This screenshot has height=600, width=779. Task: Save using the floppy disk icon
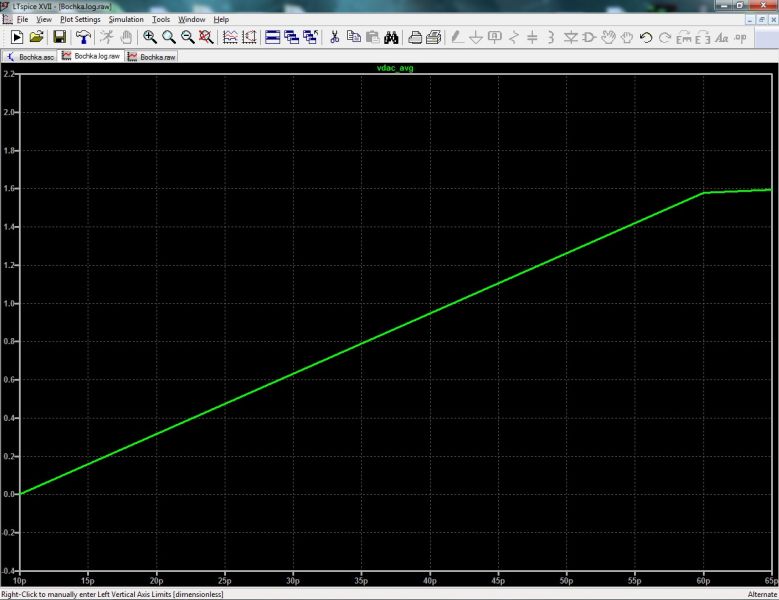[59, 37]
